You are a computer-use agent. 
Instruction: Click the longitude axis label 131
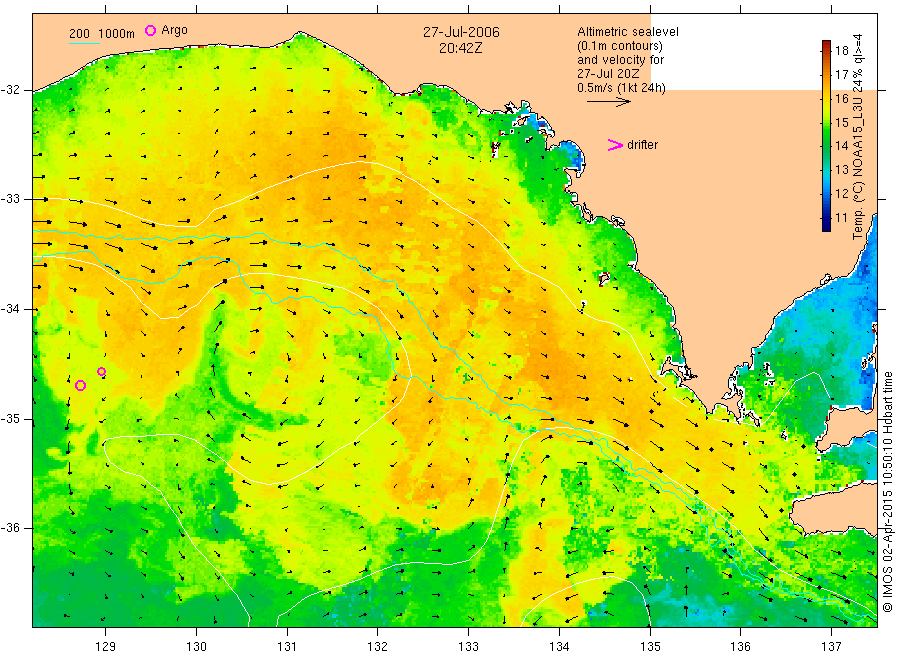(287, 647)
